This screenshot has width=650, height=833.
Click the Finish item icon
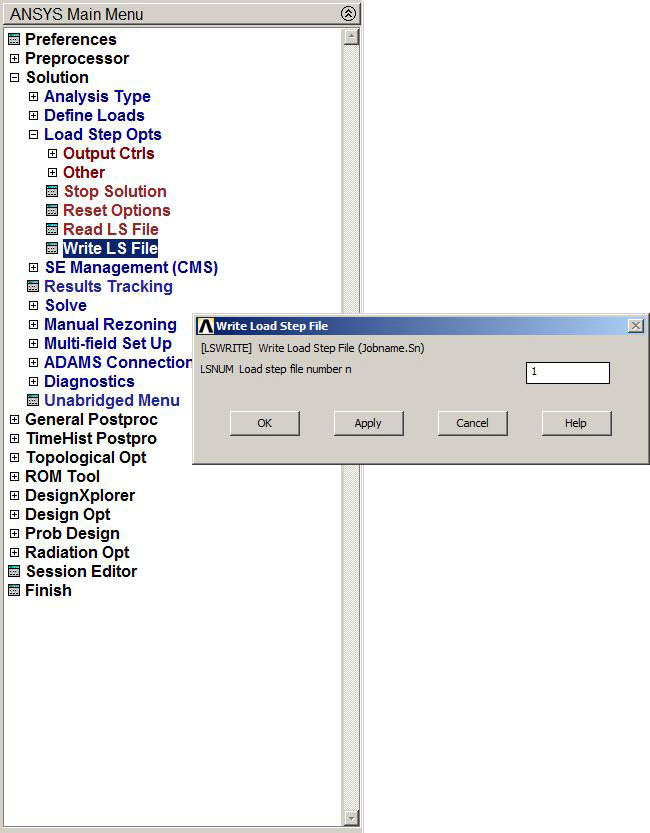click(14, 591)
